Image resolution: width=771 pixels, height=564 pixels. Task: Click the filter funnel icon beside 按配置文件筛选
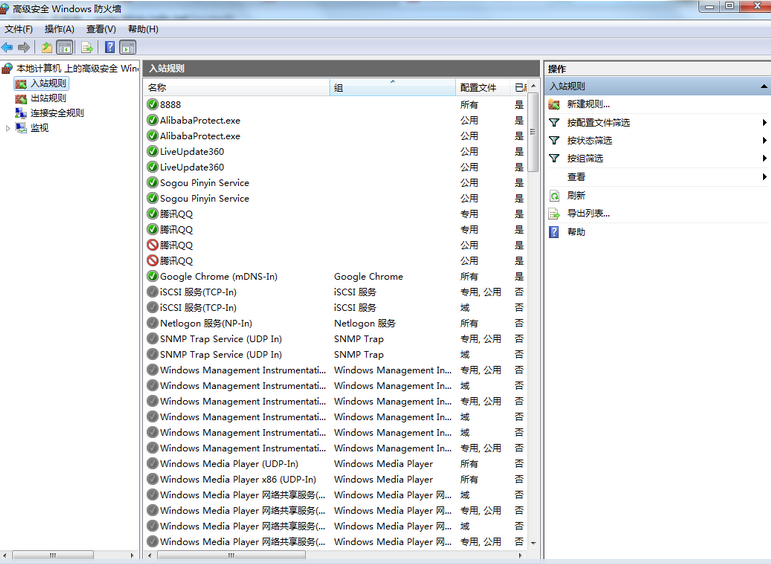click(554, 122)
